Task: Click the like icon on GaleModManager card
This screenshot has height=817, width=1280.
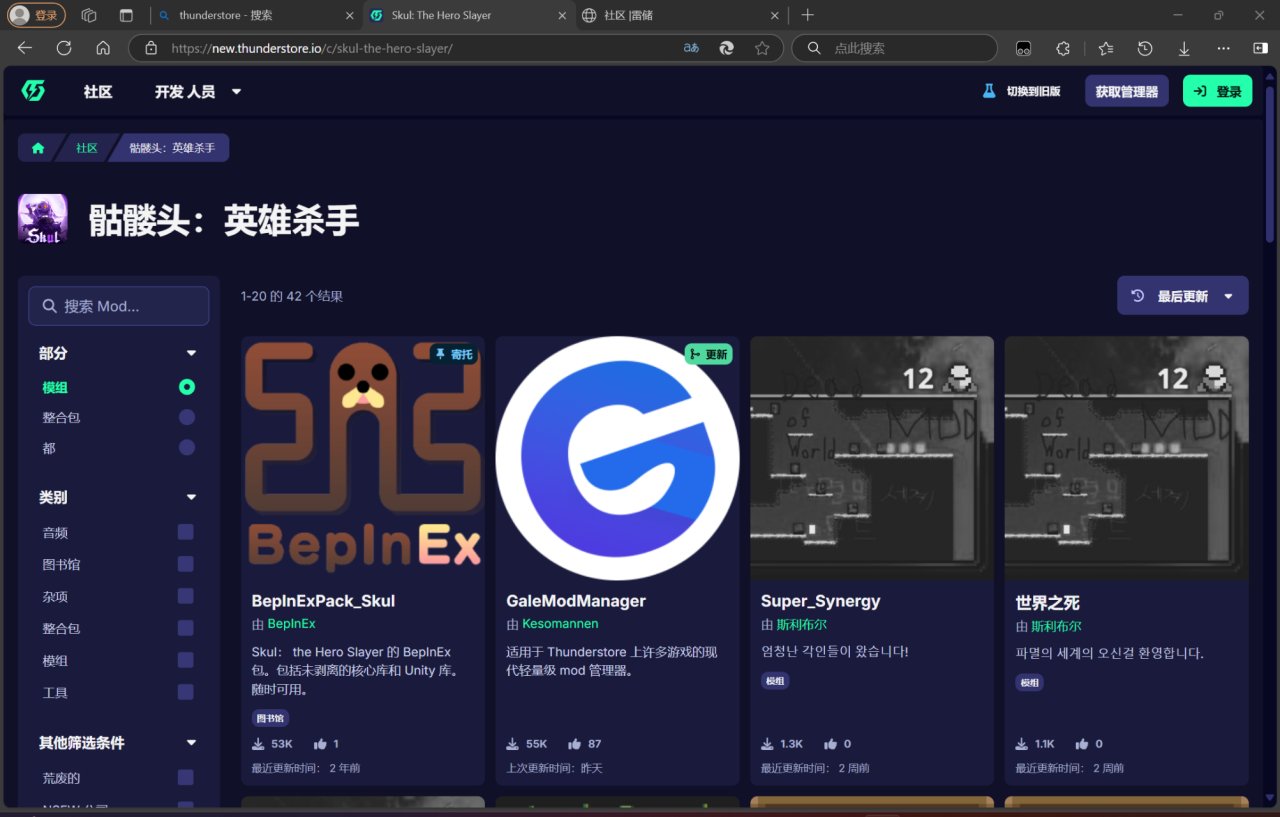Action: [575, 744]
